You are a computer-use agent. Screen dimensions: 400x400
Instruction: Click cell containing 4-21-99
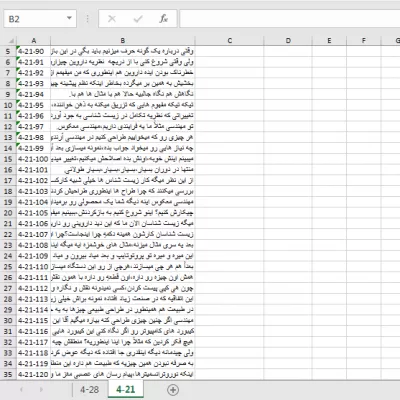(x=33, y=148)
